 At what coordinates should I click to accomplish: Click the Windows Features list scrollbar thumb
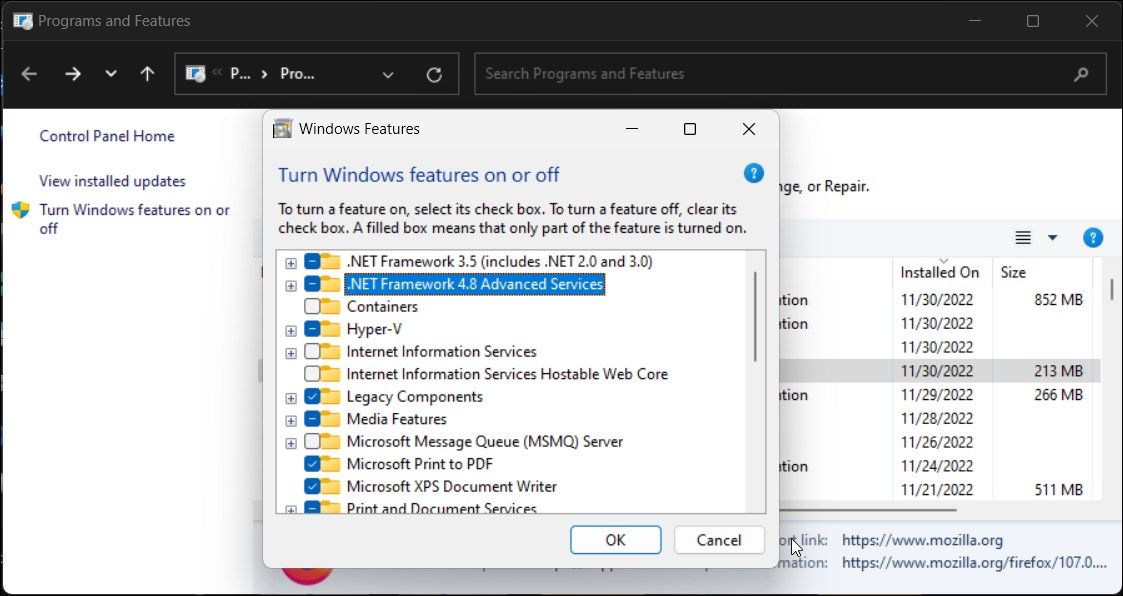click(756, 317)
